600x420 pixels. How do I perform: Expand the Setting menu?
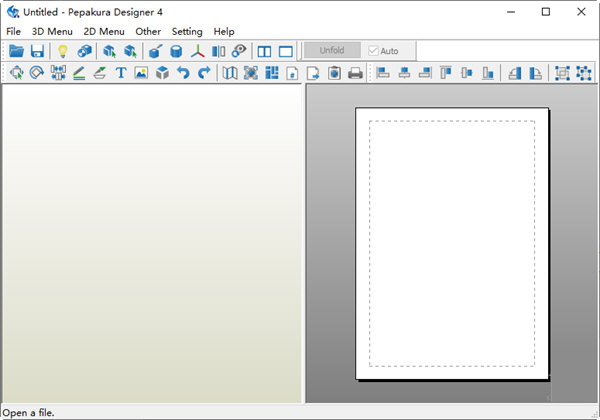187,31
